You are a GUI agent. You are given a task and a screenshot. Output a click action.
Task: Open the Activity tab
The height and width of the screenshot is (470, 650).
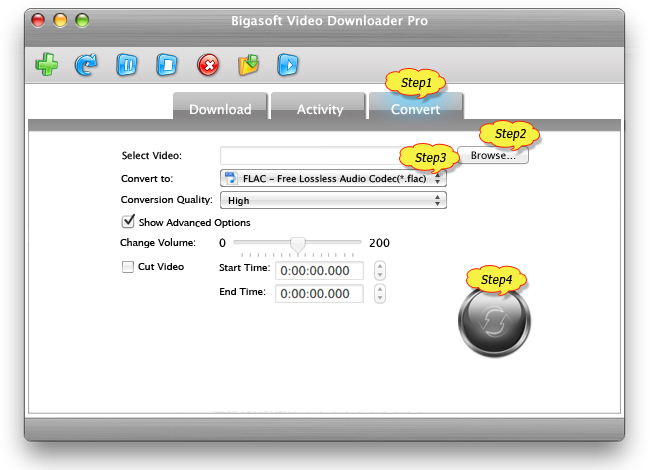click(320, 107)
